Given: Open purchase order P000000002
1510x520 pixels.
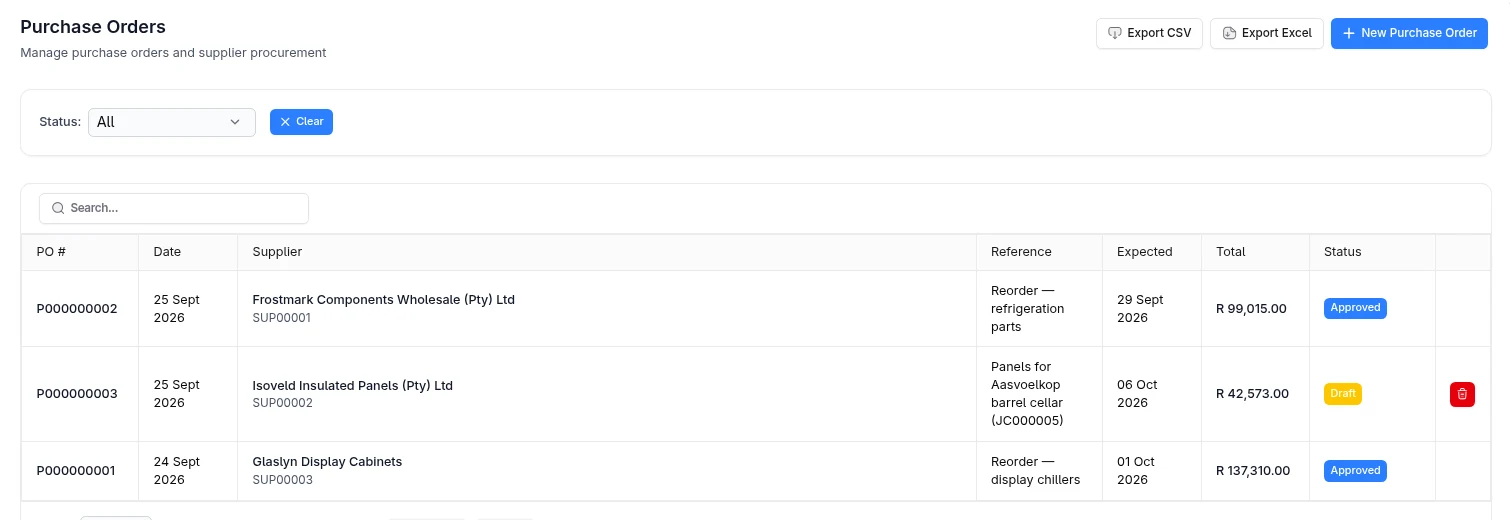Looking at the screenshot, I should click(x=77, y=309).
